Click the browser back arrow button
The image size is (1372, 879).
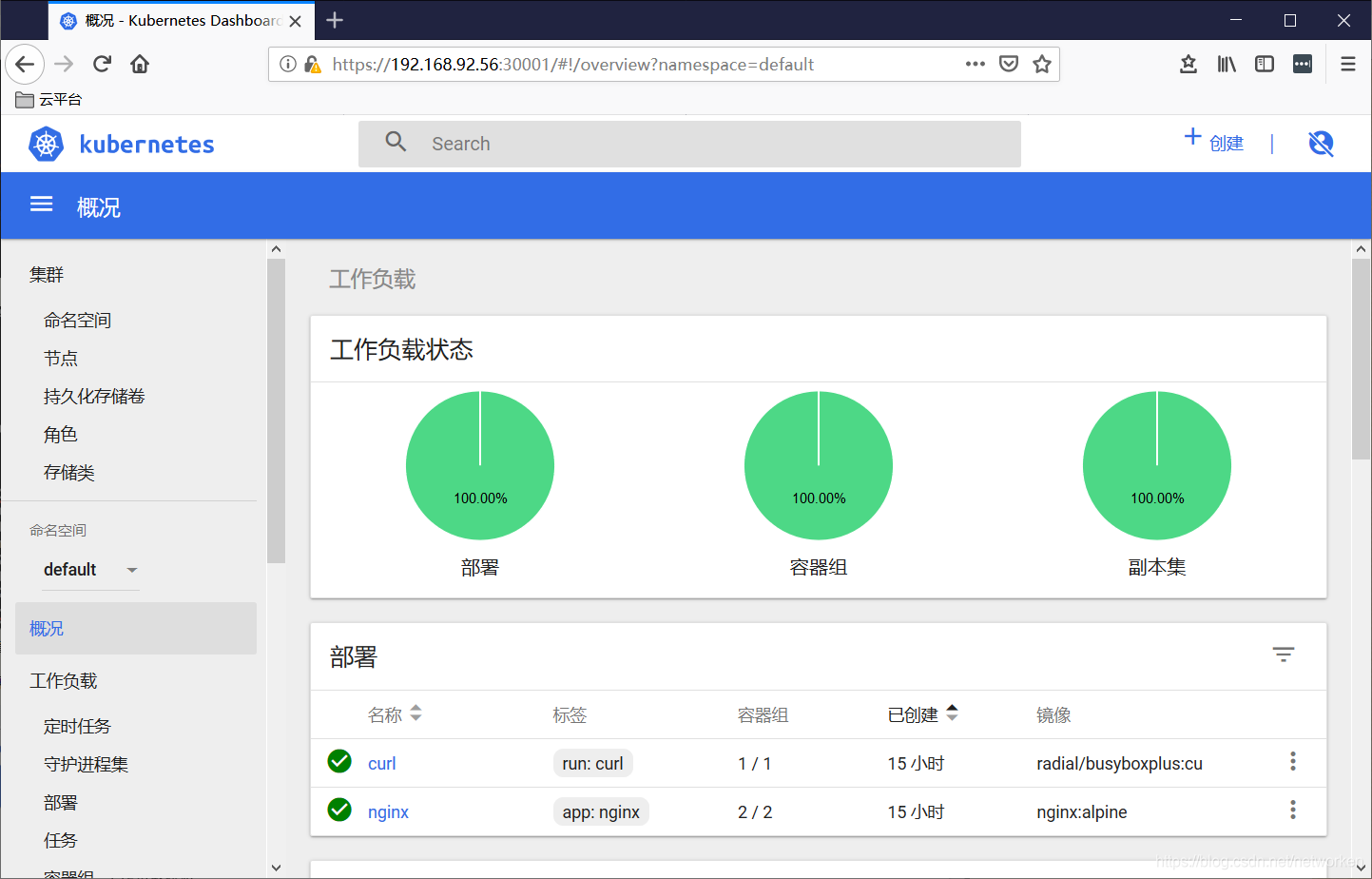coord(25,64)
